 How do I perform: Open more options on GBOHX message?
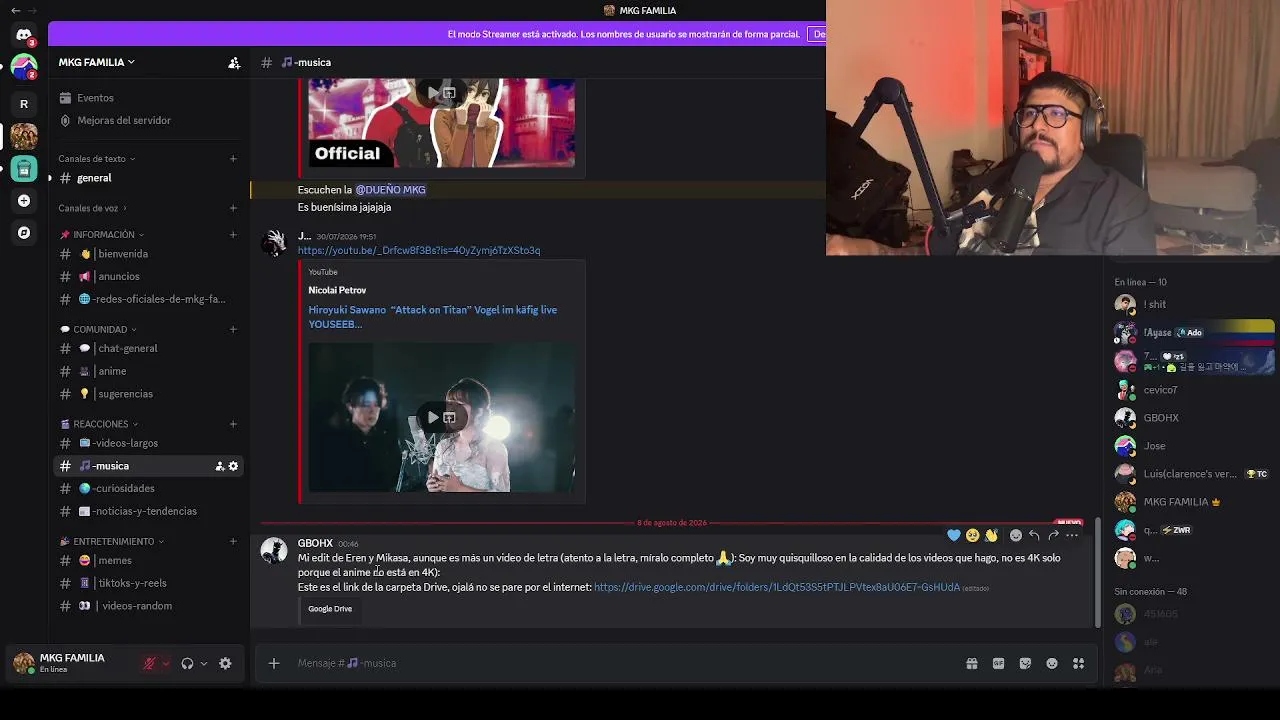click(1072, 535)
